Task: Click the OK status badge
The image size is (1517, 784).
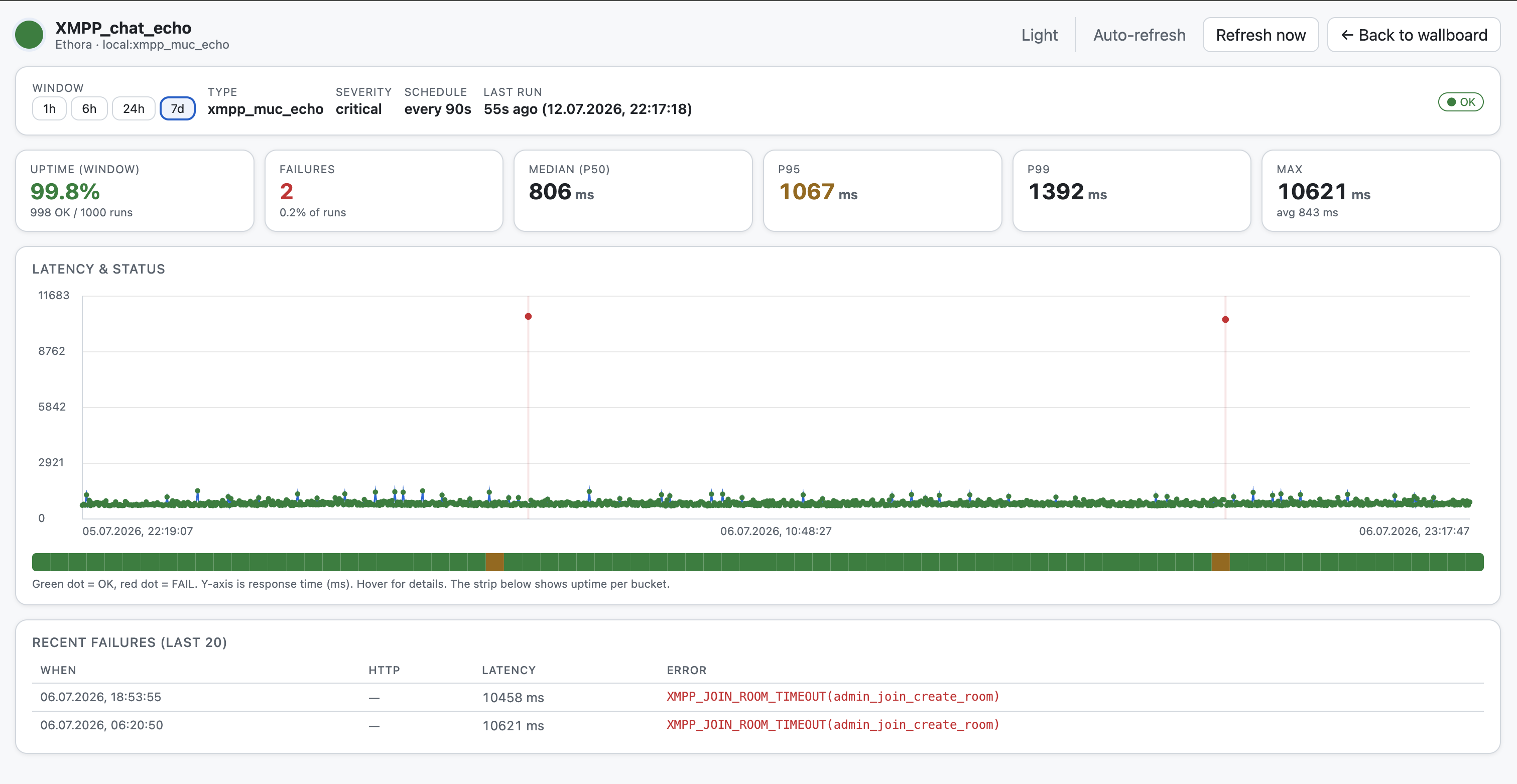Action: [x=1460, y=102]
